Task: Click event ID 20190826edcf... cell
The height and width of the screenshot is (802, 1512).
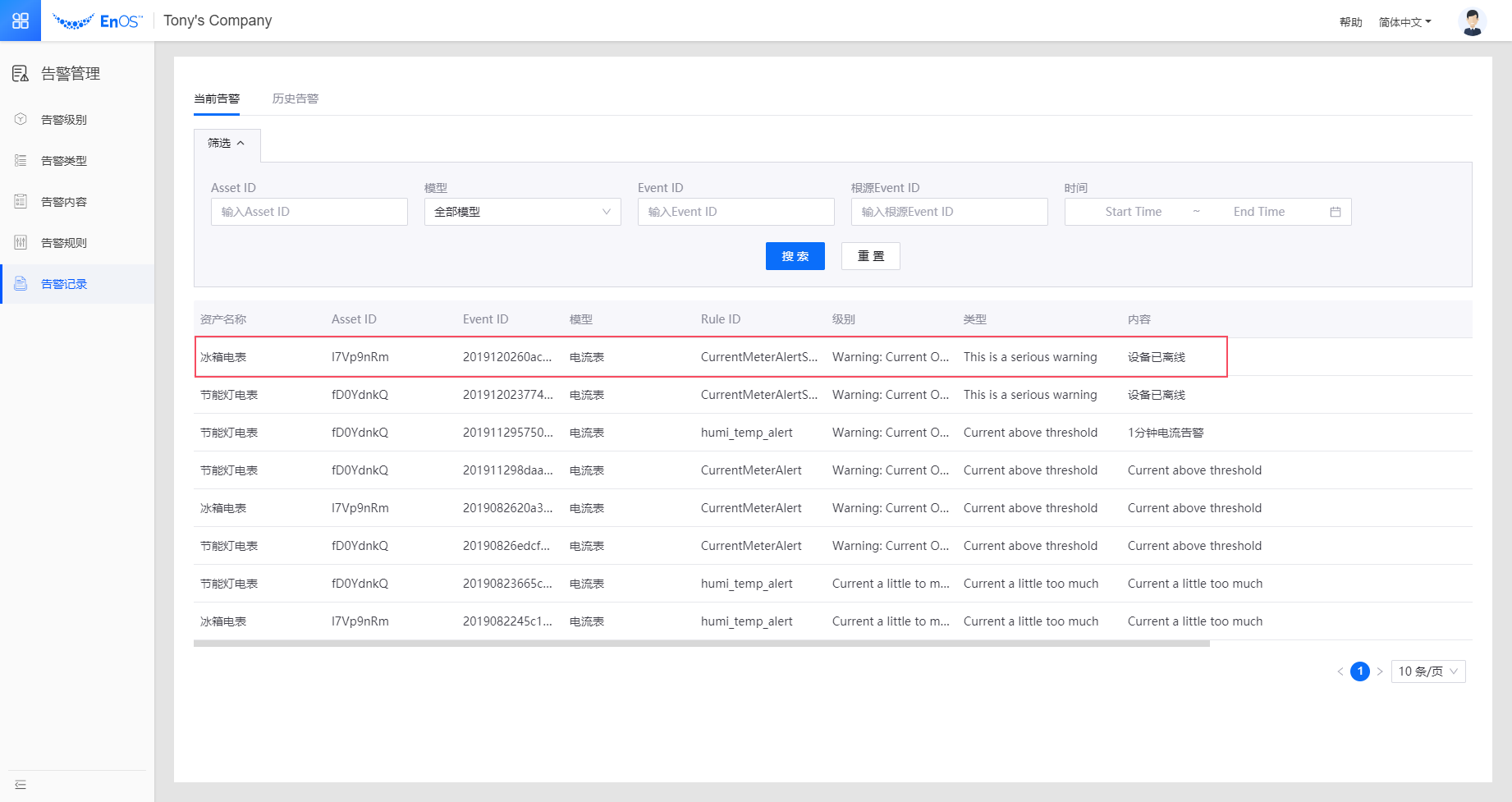Action: (506, 546)
